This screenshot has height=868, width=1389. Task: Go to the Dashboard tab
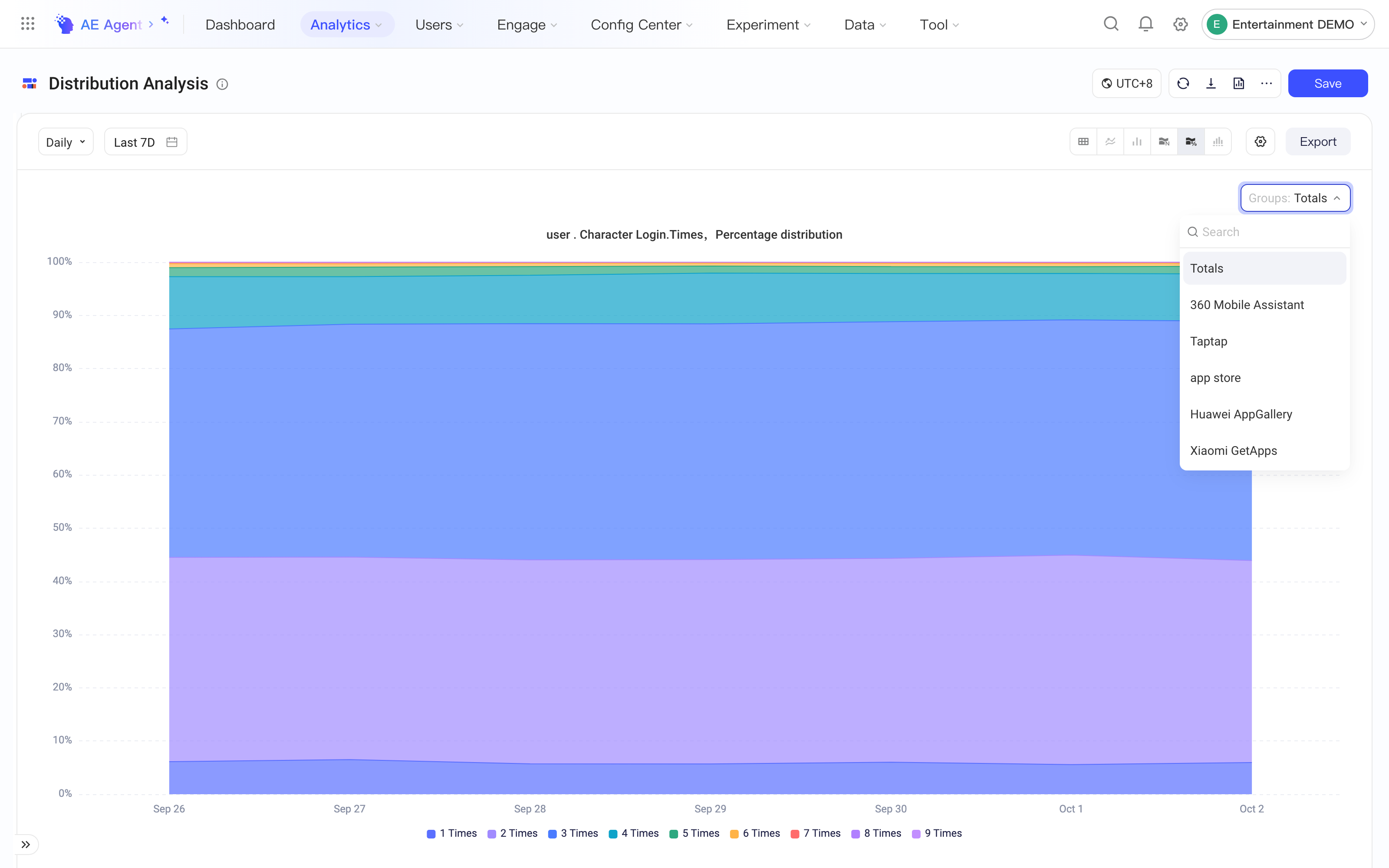(240, 25)
